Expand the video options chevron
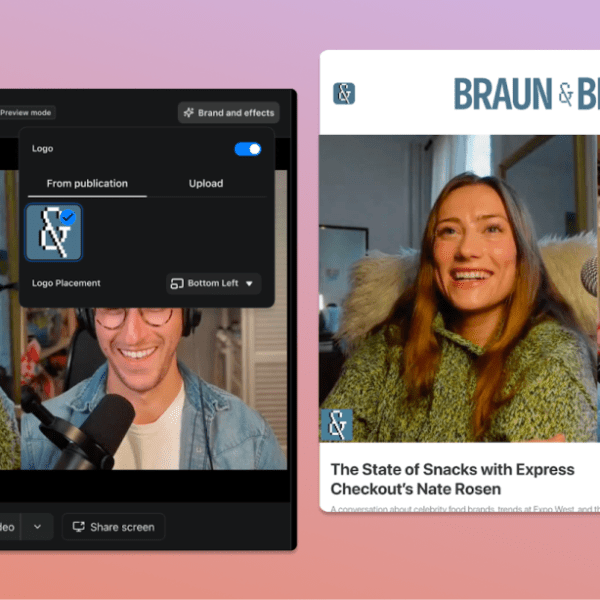The width and height of the screenshot is (600, 600). tap(37, 527)
